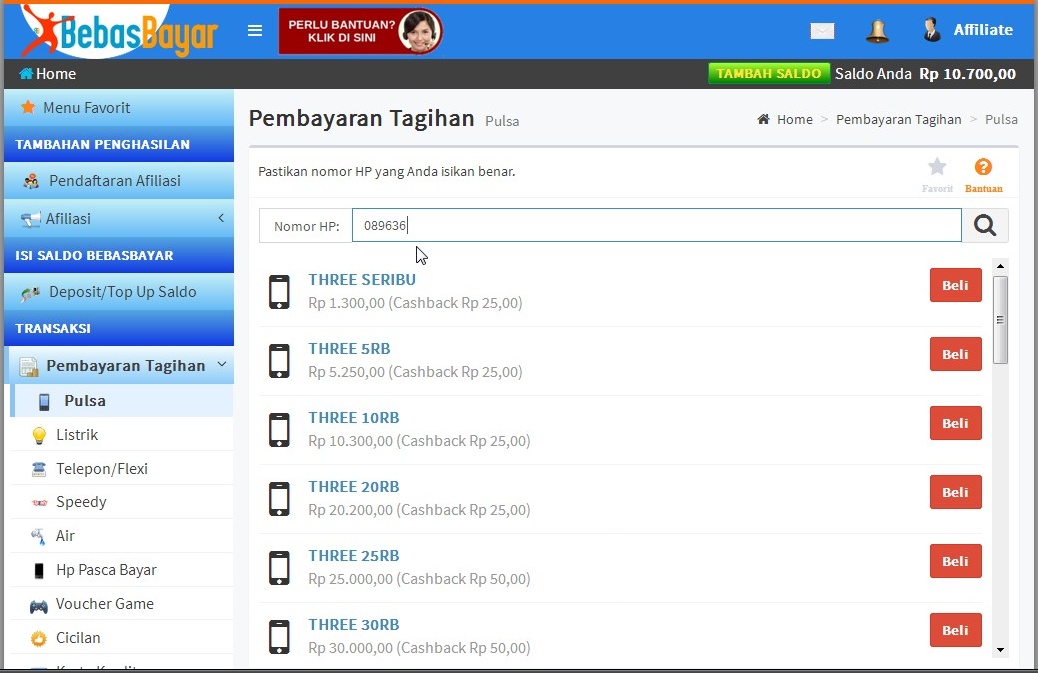Click the BebasBayar logo

click(x=120, y=30)
